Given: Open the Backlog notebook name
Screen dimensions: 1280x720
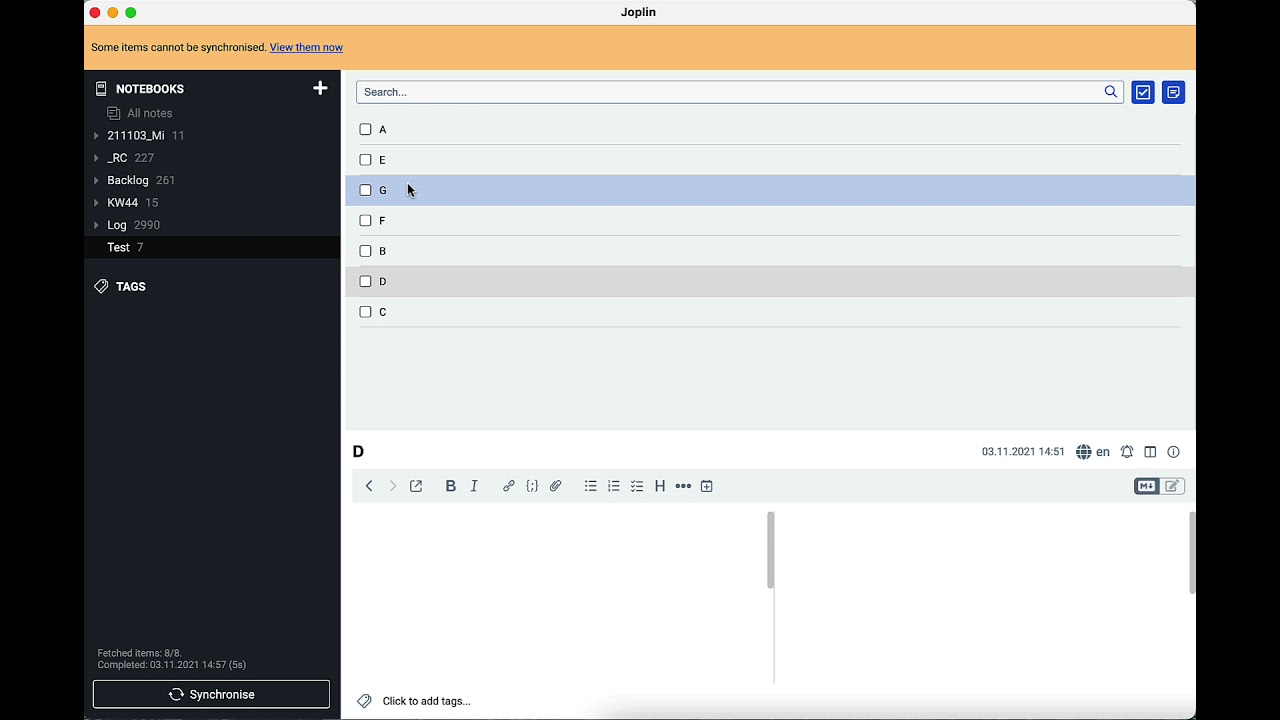Looking at the screenshot, I should pos(128,180).
